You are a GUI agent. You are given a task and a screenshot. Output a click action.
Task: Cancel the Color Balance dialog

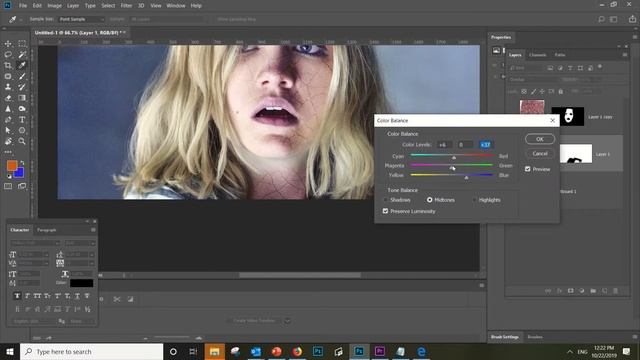[540, 153]
